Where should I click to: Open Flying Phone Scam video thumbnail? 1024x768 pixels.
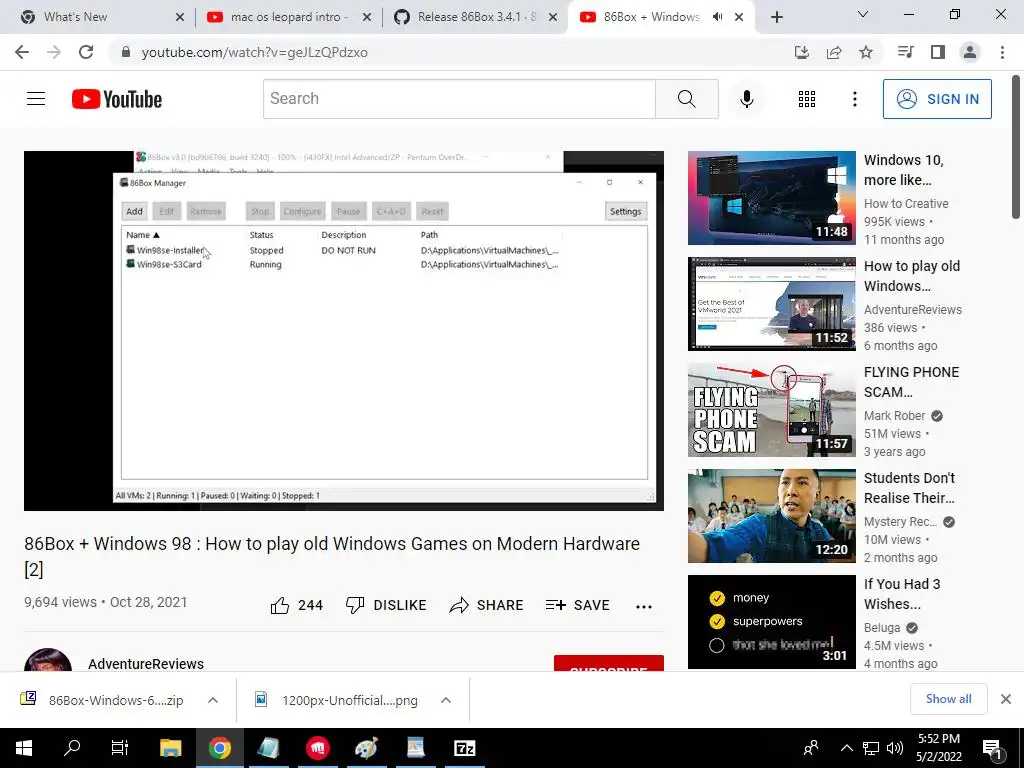771,409
